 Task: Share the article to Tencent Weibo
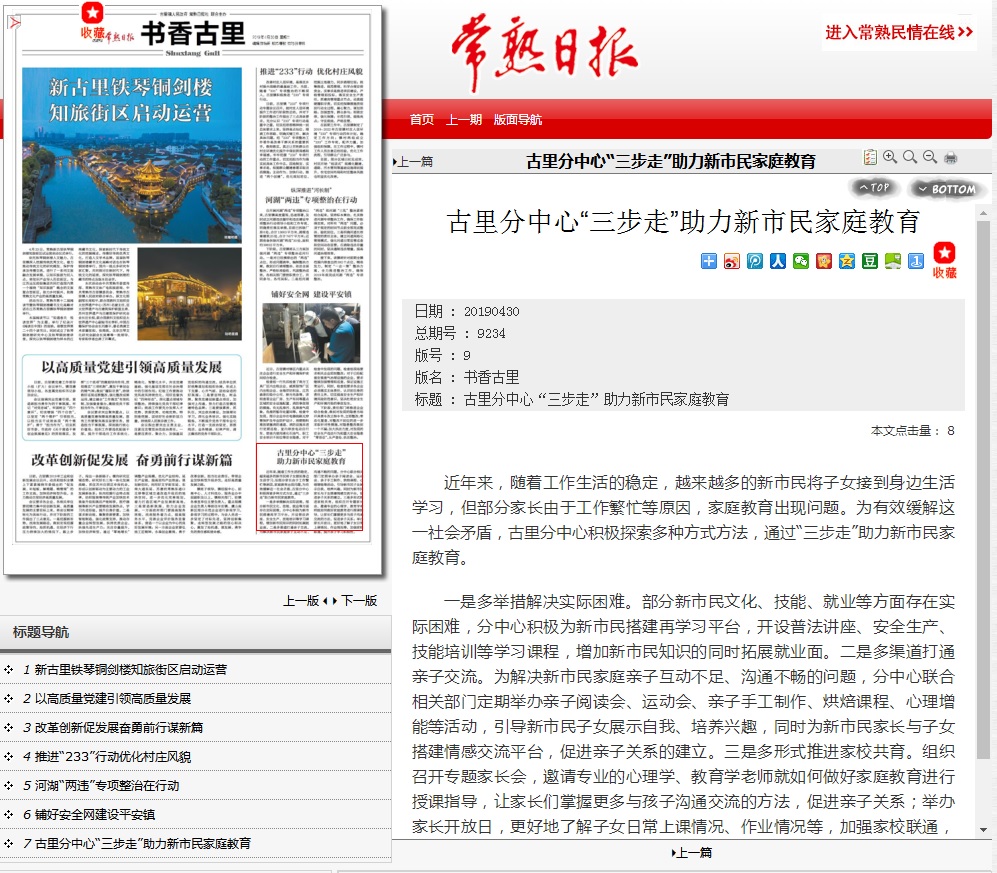[755, 261]
